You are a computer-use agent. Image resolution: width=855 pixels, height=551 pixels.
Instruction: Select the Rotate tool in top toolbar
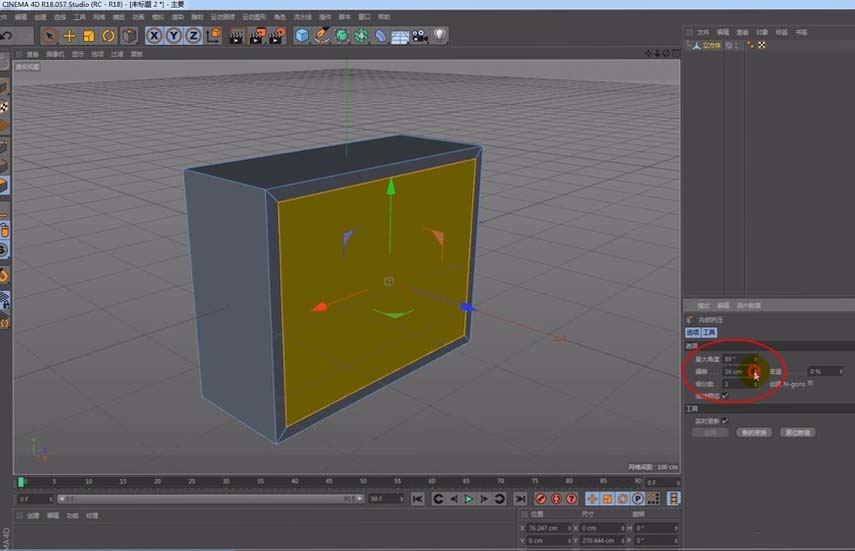tap(108, 36)
